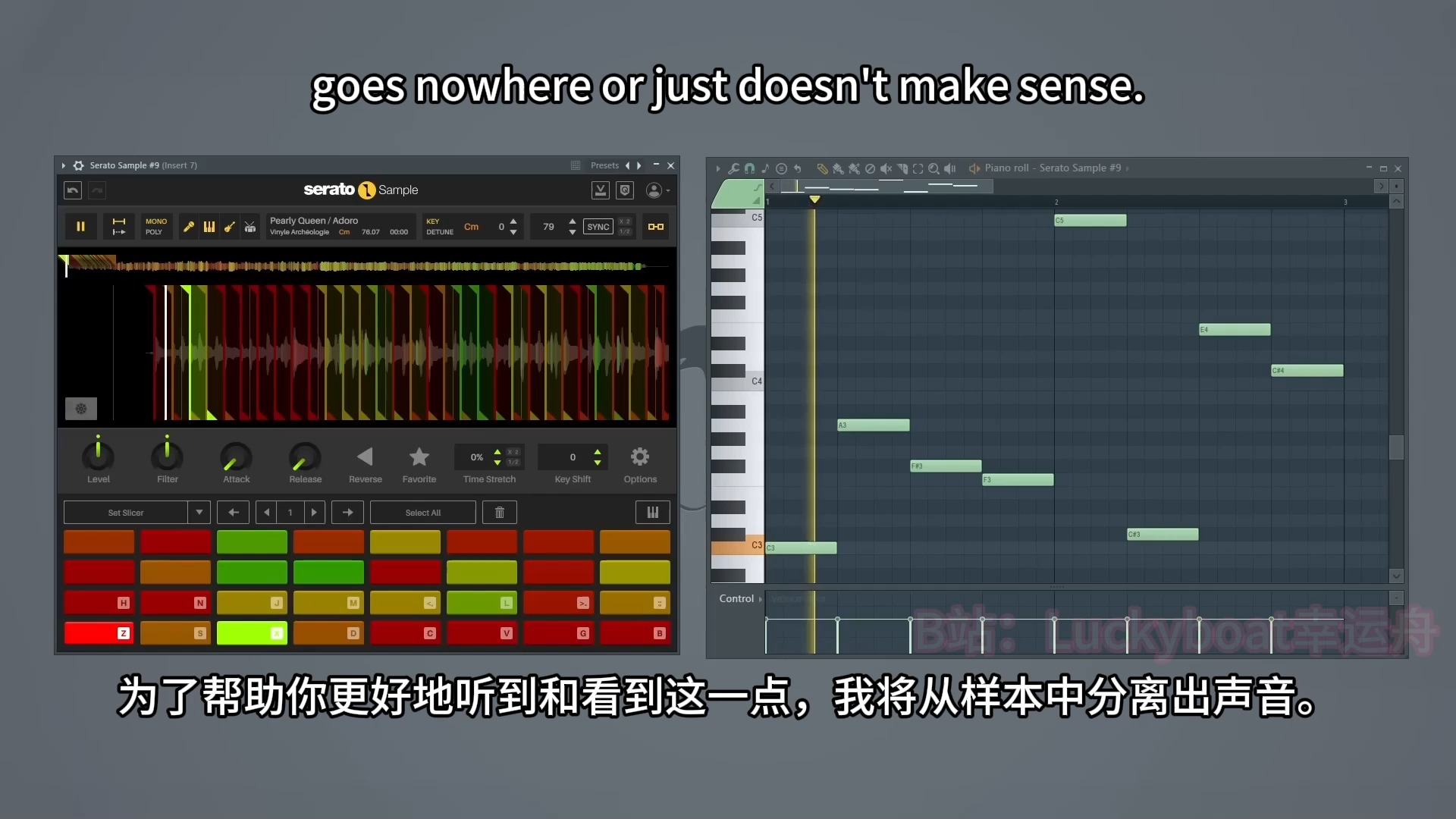The image size is (1456, 819).
Task: Enable the Reverse playback toggle
Action: coord(364,456)
